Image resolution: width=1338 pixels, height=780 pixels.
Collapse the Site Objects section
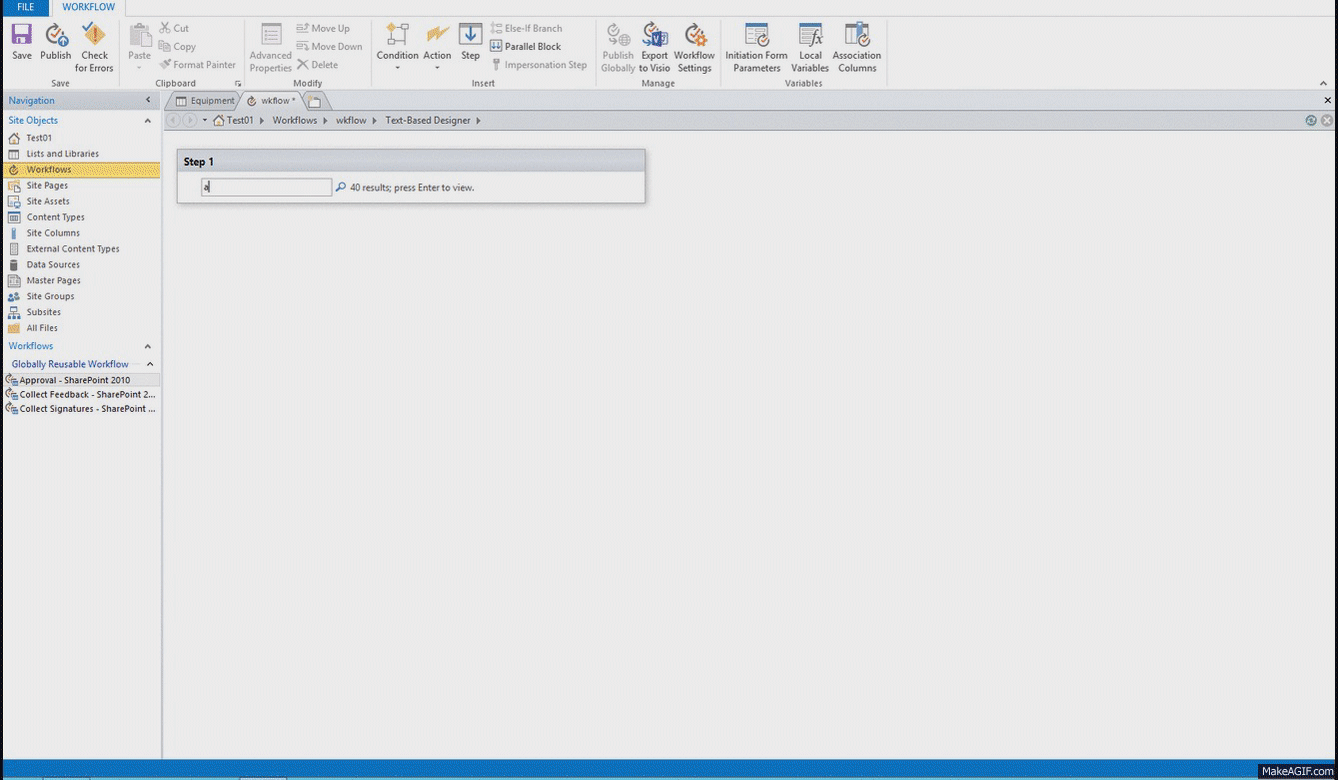click(148, 121)
